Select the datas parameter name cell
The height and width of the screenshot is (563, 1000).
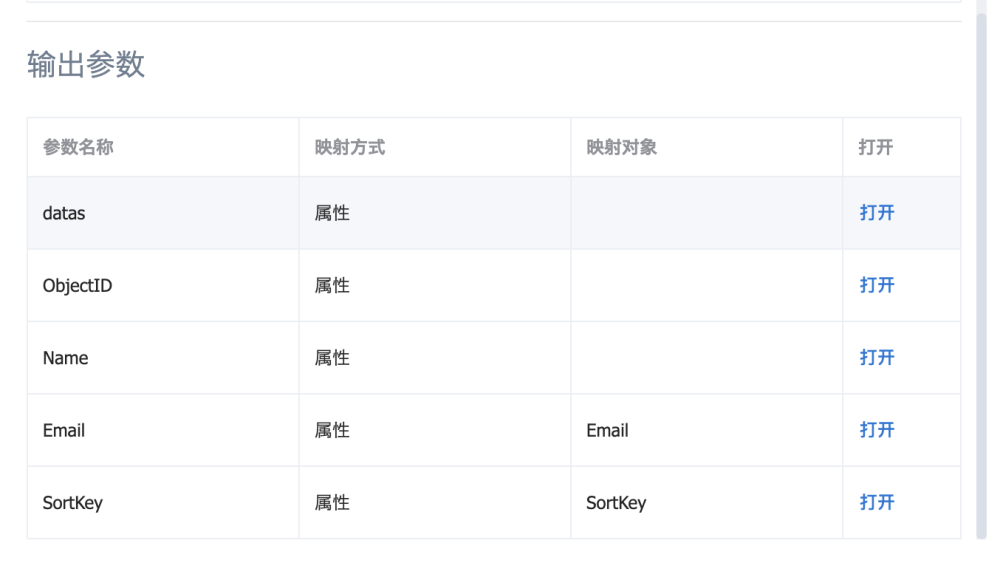(64, 213)
